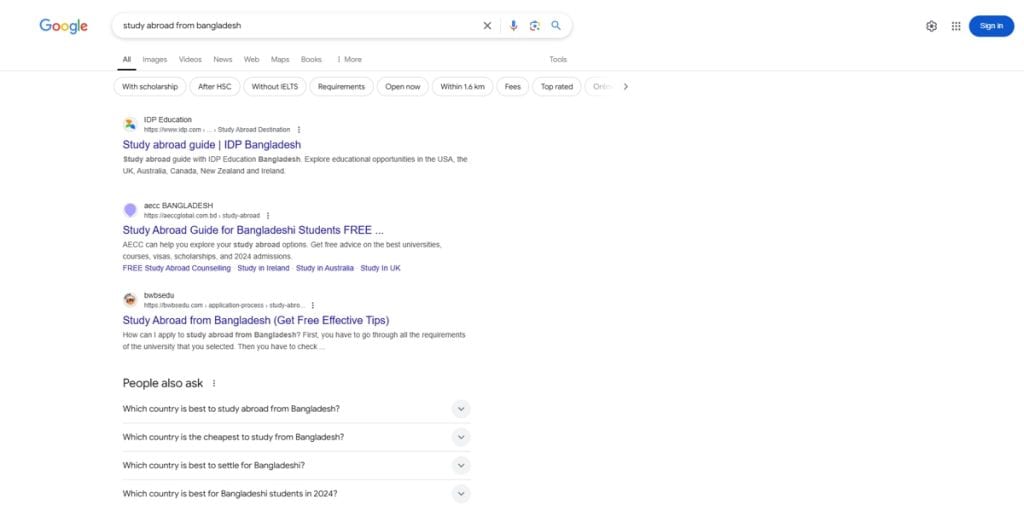
Task: Open Study in Ireland sitelink
Action: (x=263, y=269)
